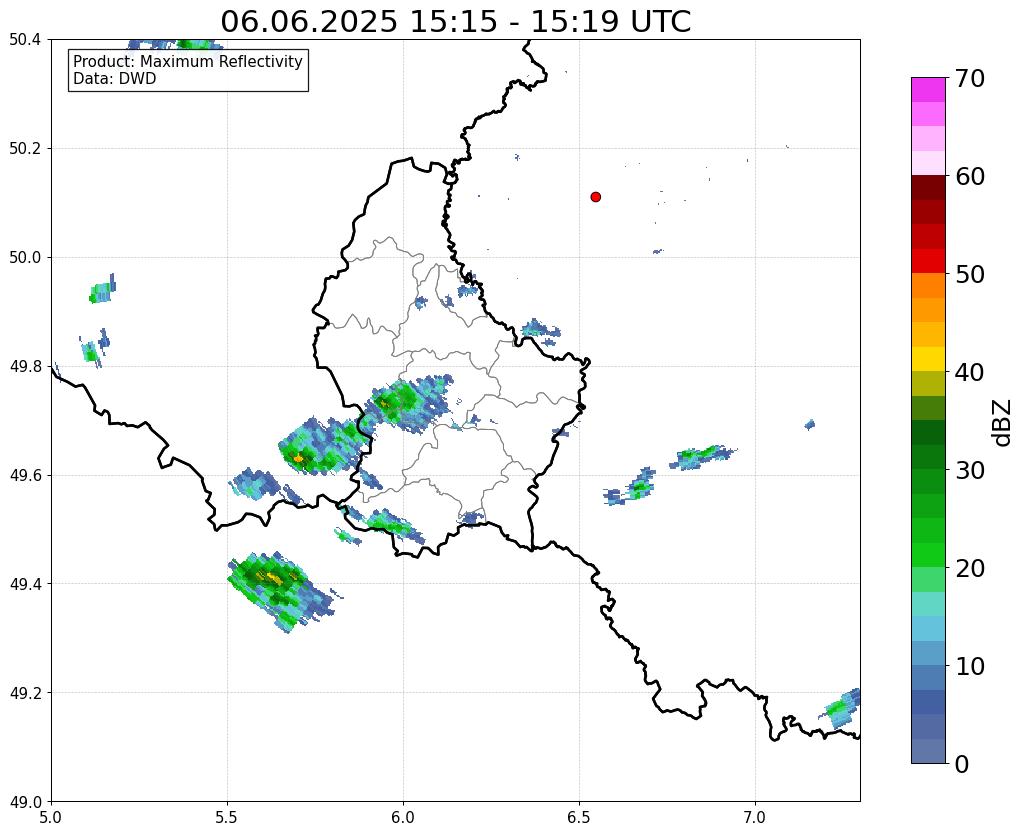
Task: Click colorbar tick label 40
Action: tap(970, 372)
